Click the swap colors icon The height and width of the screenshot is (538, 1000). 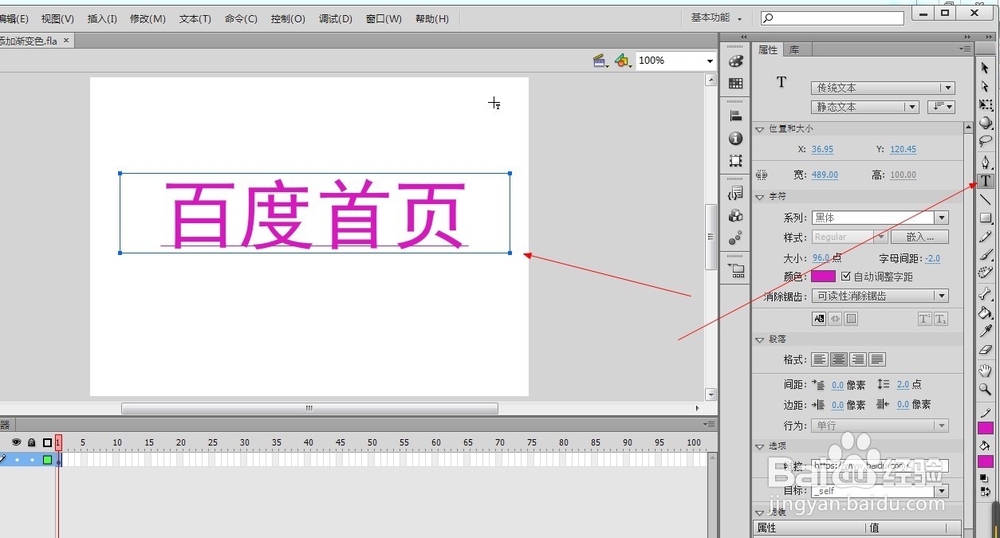985,491
